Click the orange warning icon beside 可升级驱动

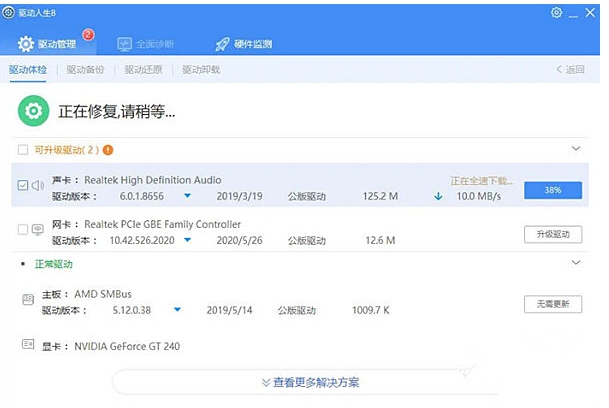coord(108,150)
